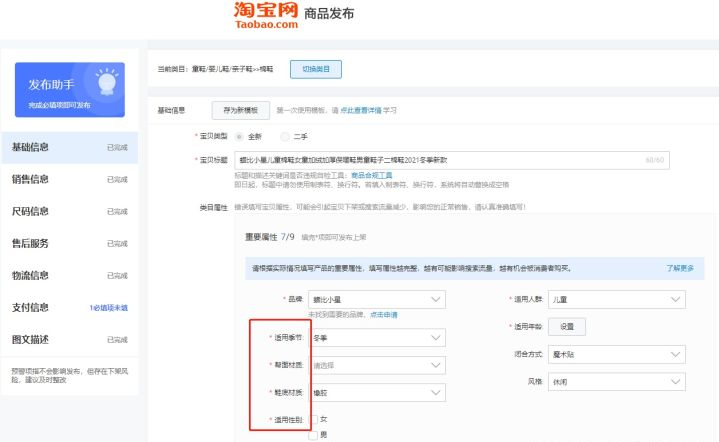
Task: Click the 商品合规工具 link
Action: click(371, 175)
